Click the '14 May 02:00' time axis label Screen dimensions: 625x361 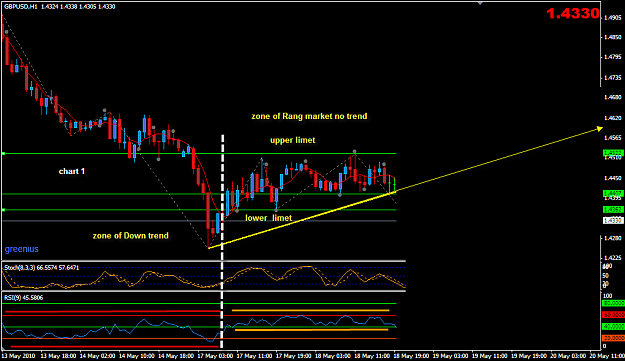point(98,356)
